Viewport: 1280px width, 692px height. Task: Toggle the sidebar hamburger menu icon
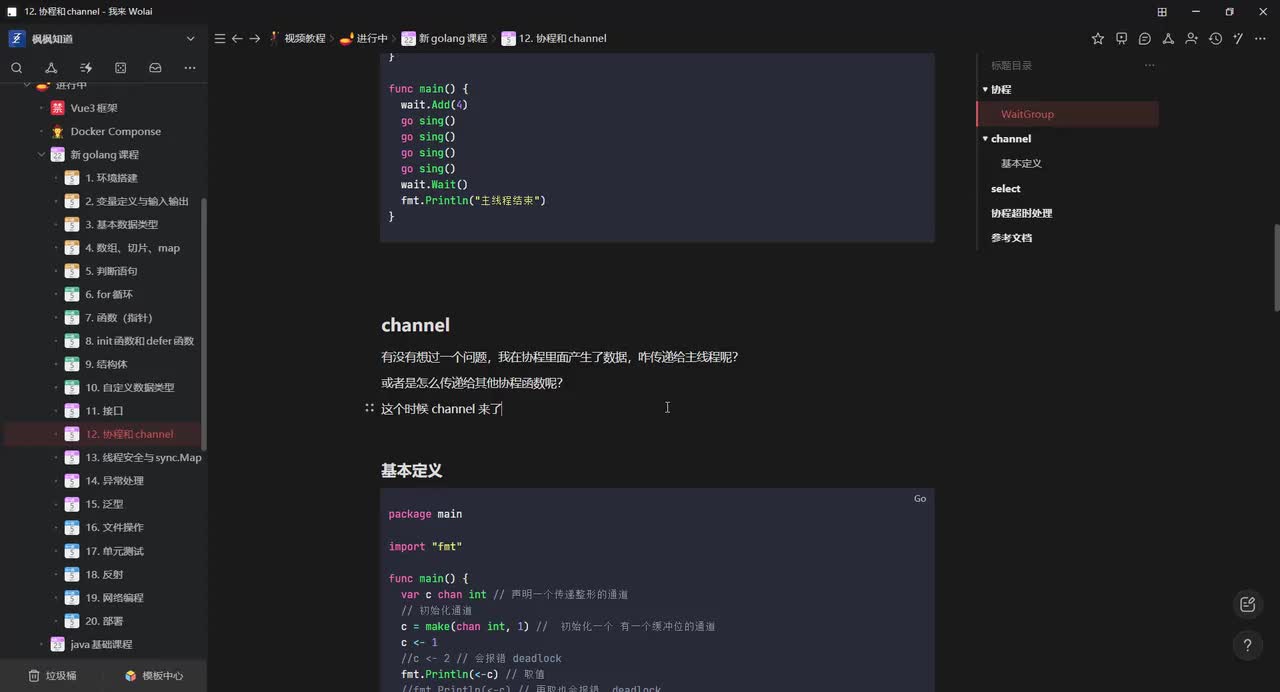click(x=220, y=38)
